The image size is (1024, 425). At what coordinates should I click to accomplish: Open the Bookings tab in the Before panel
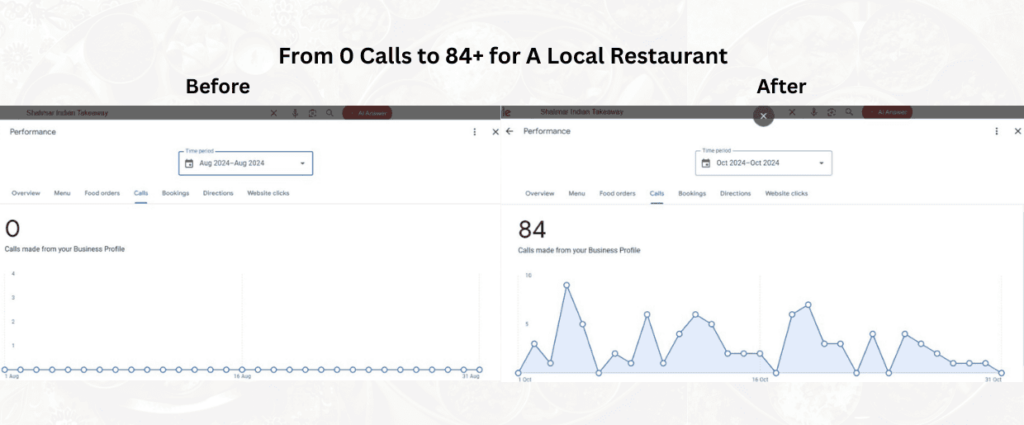coord(176,193)
